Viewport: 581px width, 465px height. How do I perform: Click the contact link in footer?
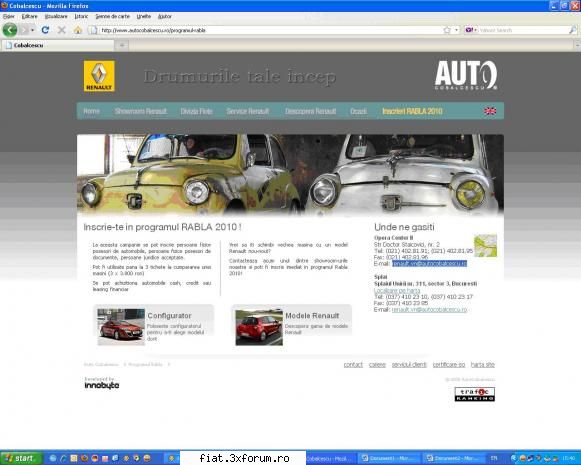353,365
